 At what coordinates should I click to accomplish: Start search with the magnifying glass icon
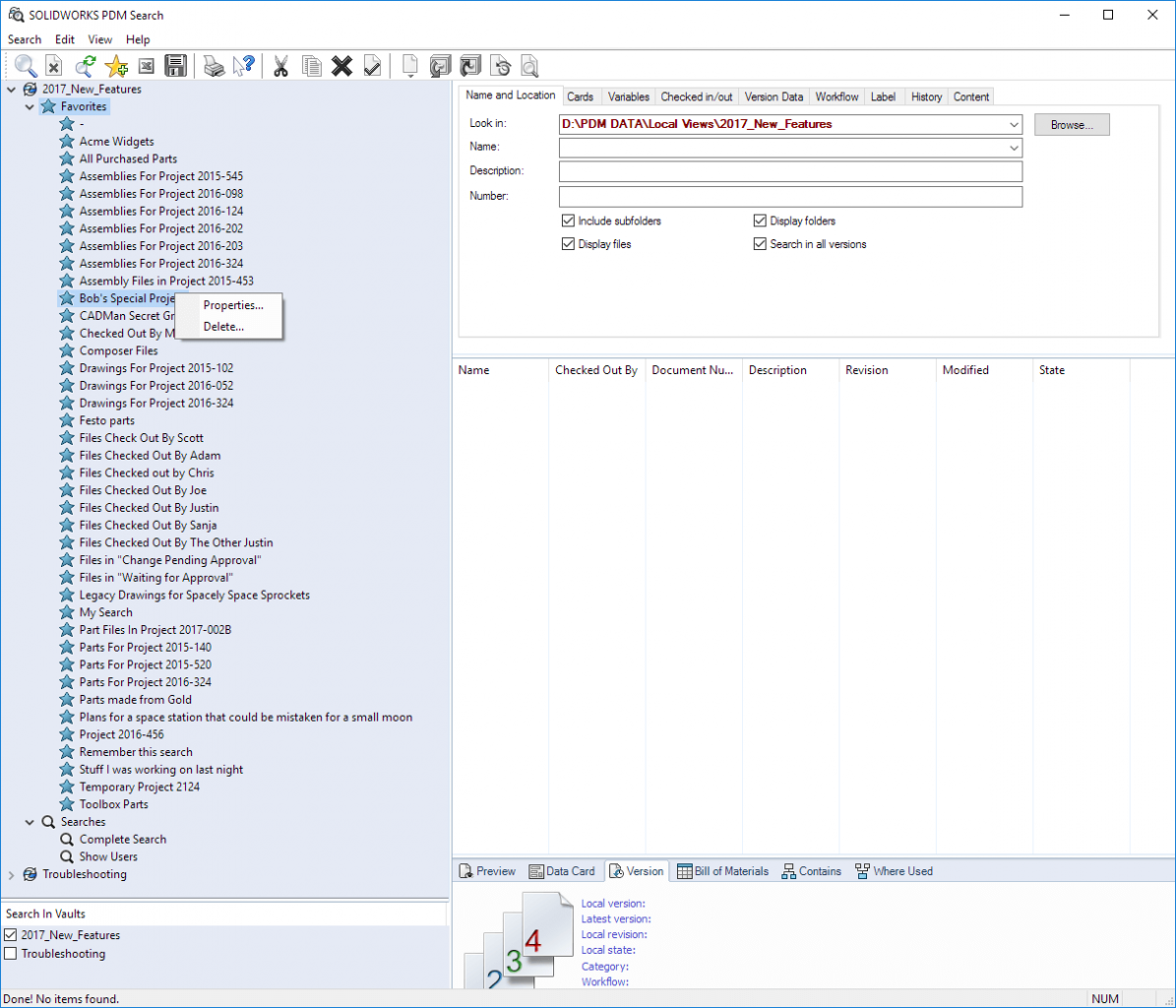26,66
